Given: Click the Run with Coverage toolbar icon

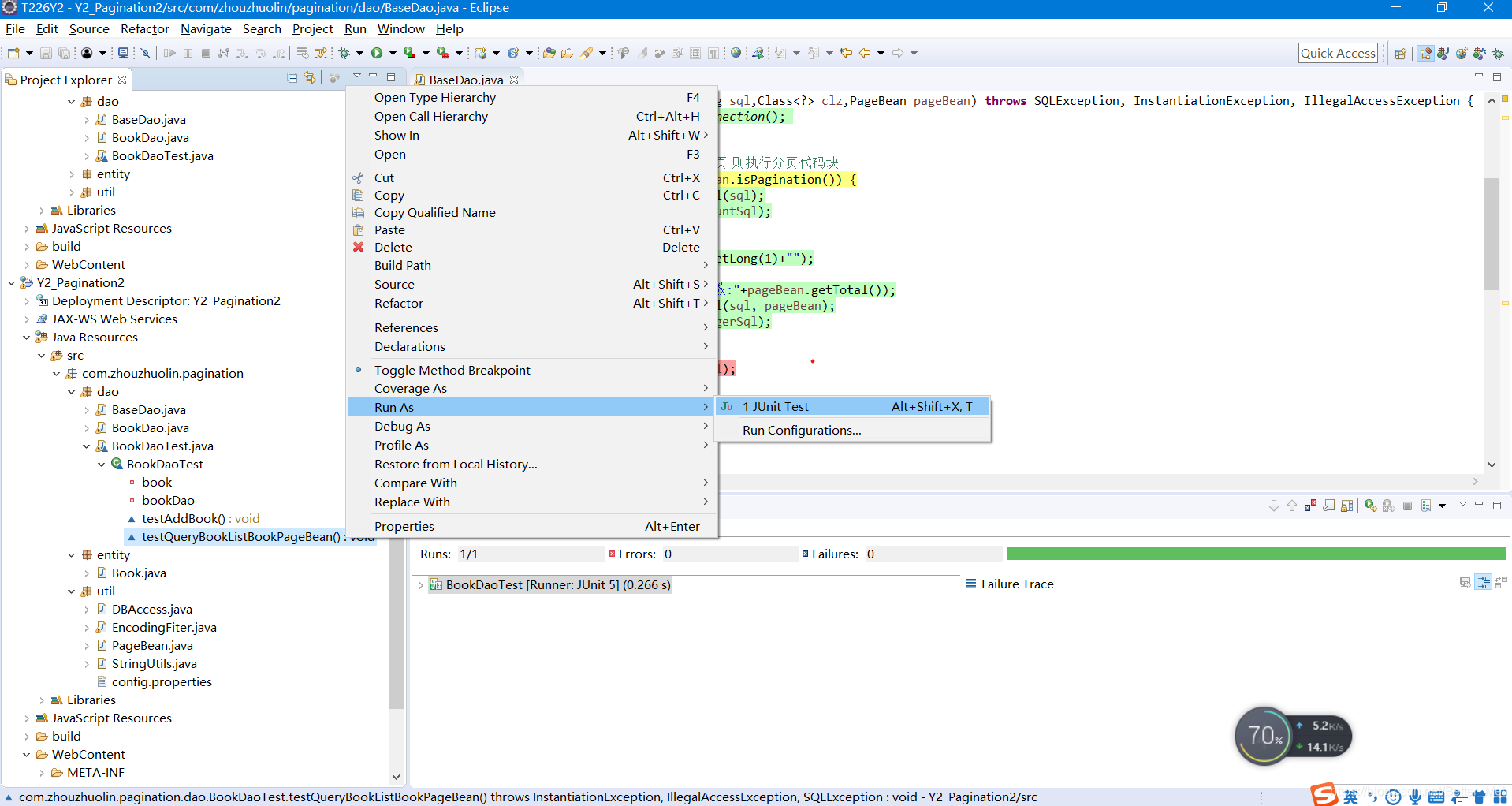Looking at the screenshot, I should click(x=409, y=53).
